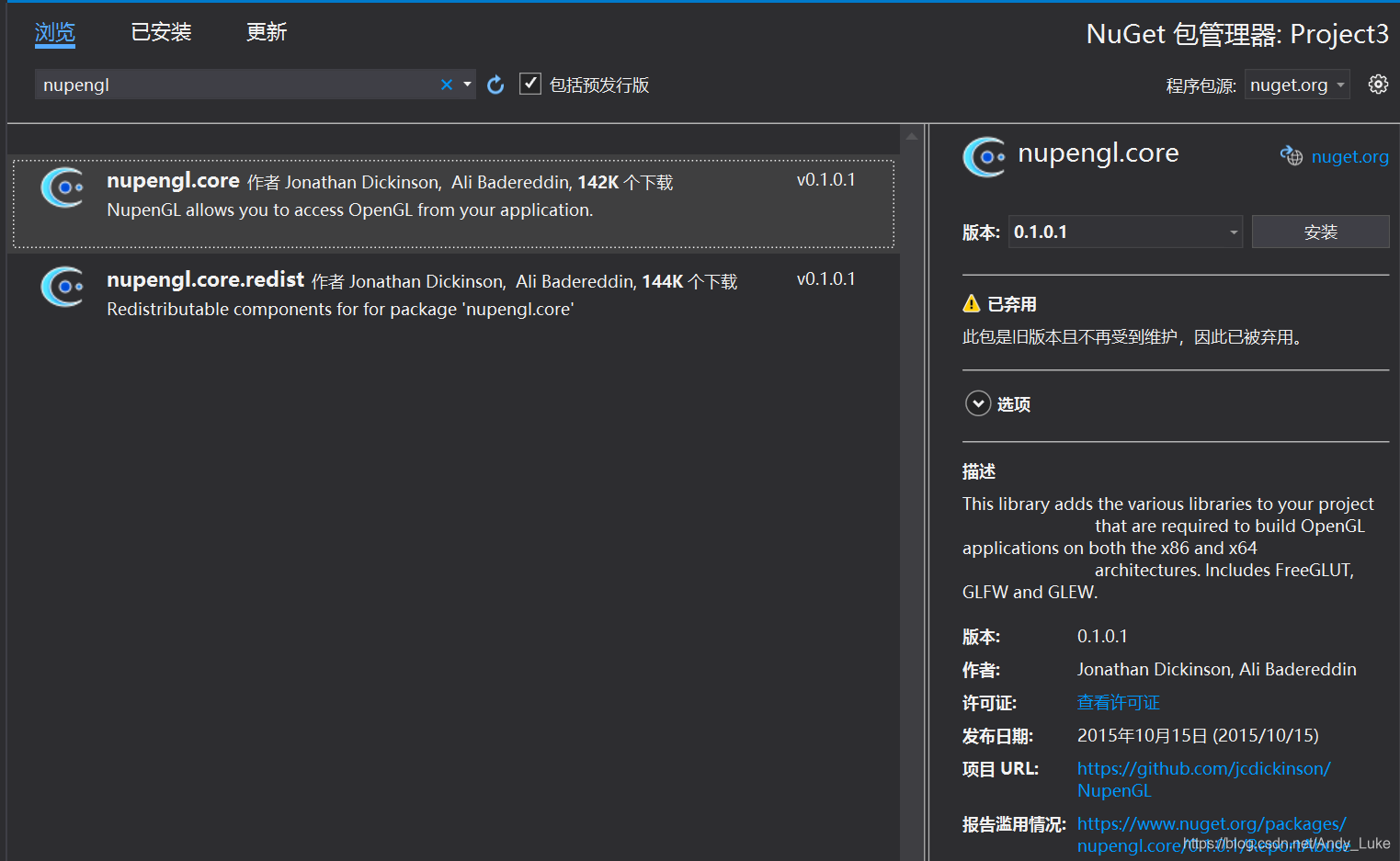The image size is (1400, 861).
Task: Switch to the Browse tab
Action: (x=55, y=33)
